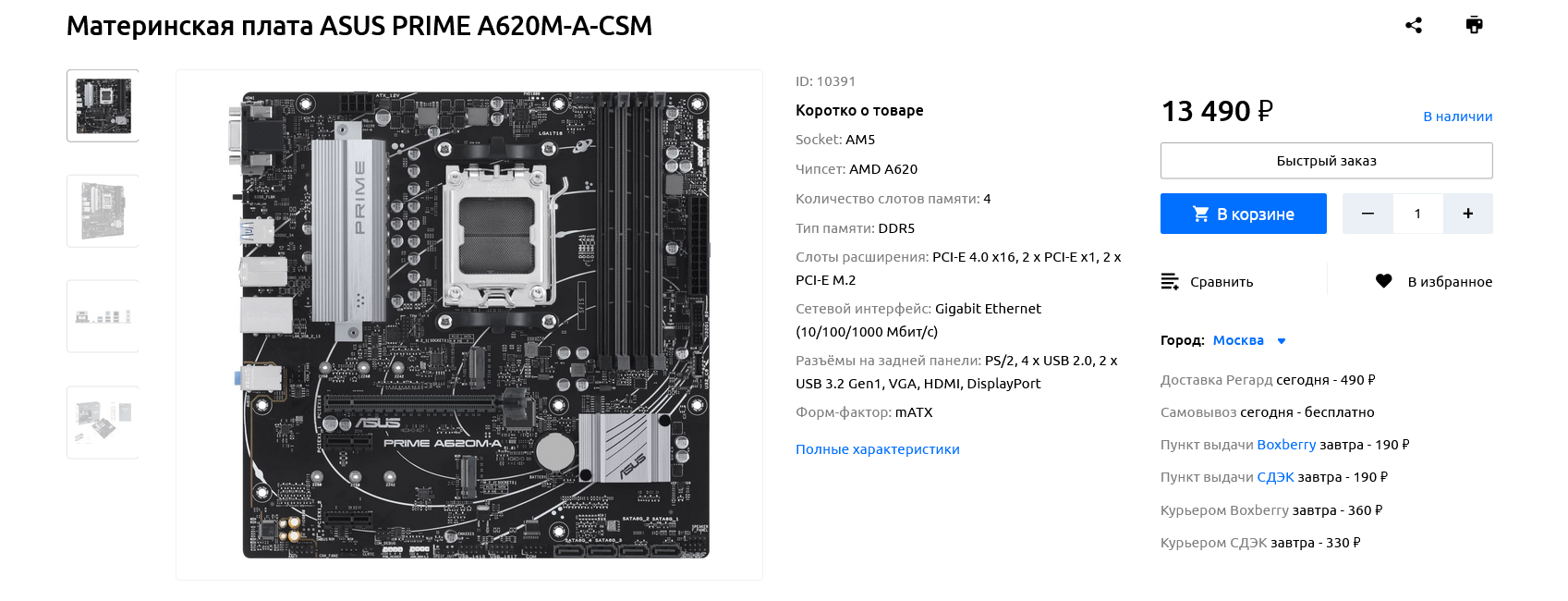Toggle the heart favorites icon

pos(1383,281)
